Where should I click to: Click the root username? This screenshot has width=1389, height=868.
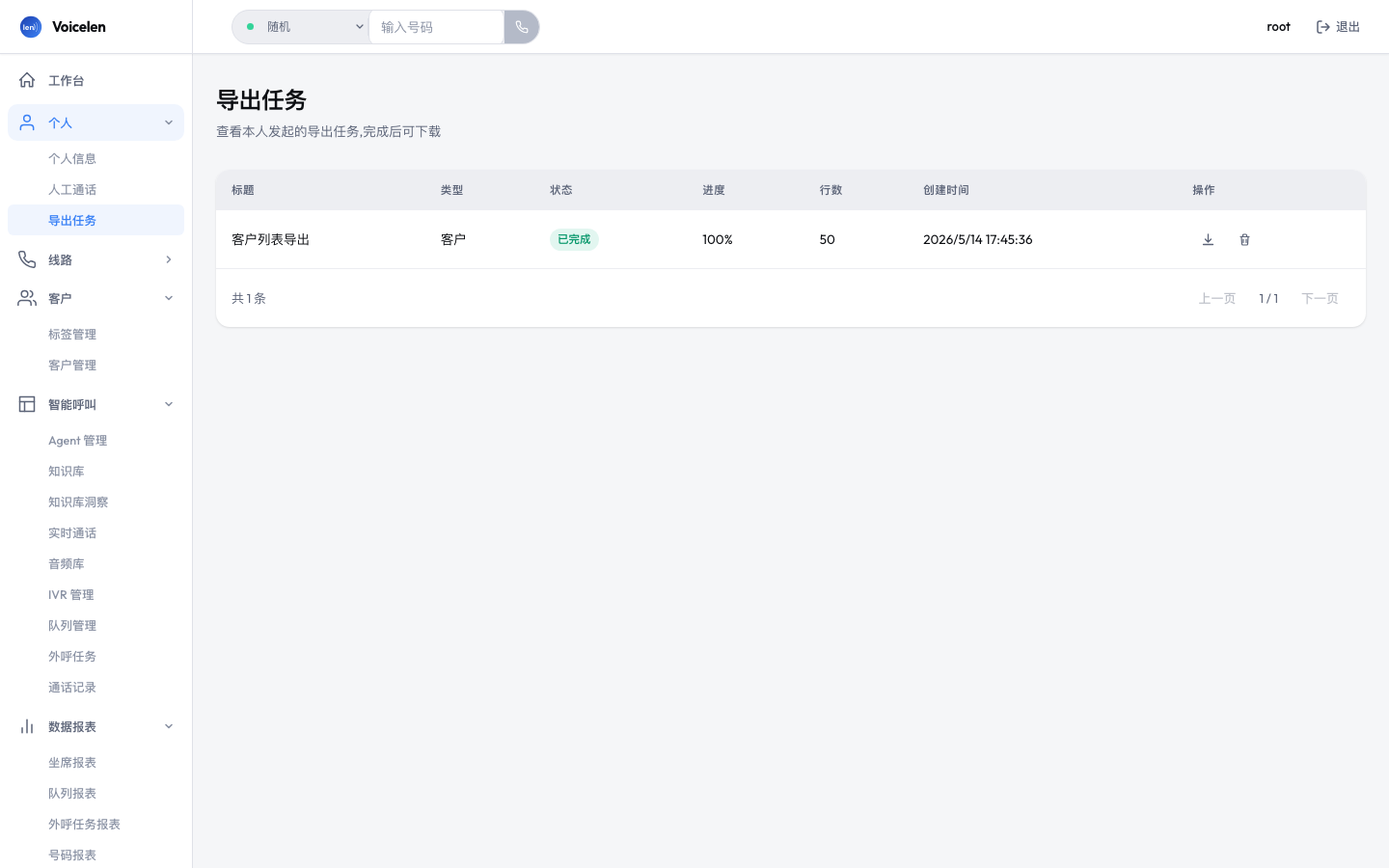(1278, 27)
